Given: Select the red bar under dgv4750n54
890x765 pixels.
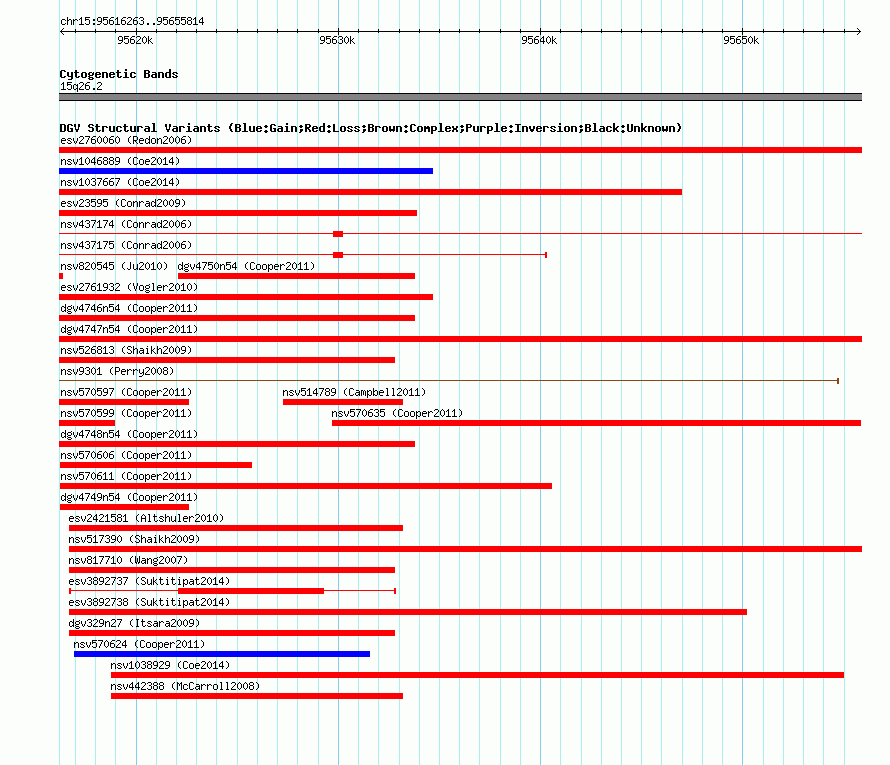Looking at the screenshot, I should coord(296,276).
